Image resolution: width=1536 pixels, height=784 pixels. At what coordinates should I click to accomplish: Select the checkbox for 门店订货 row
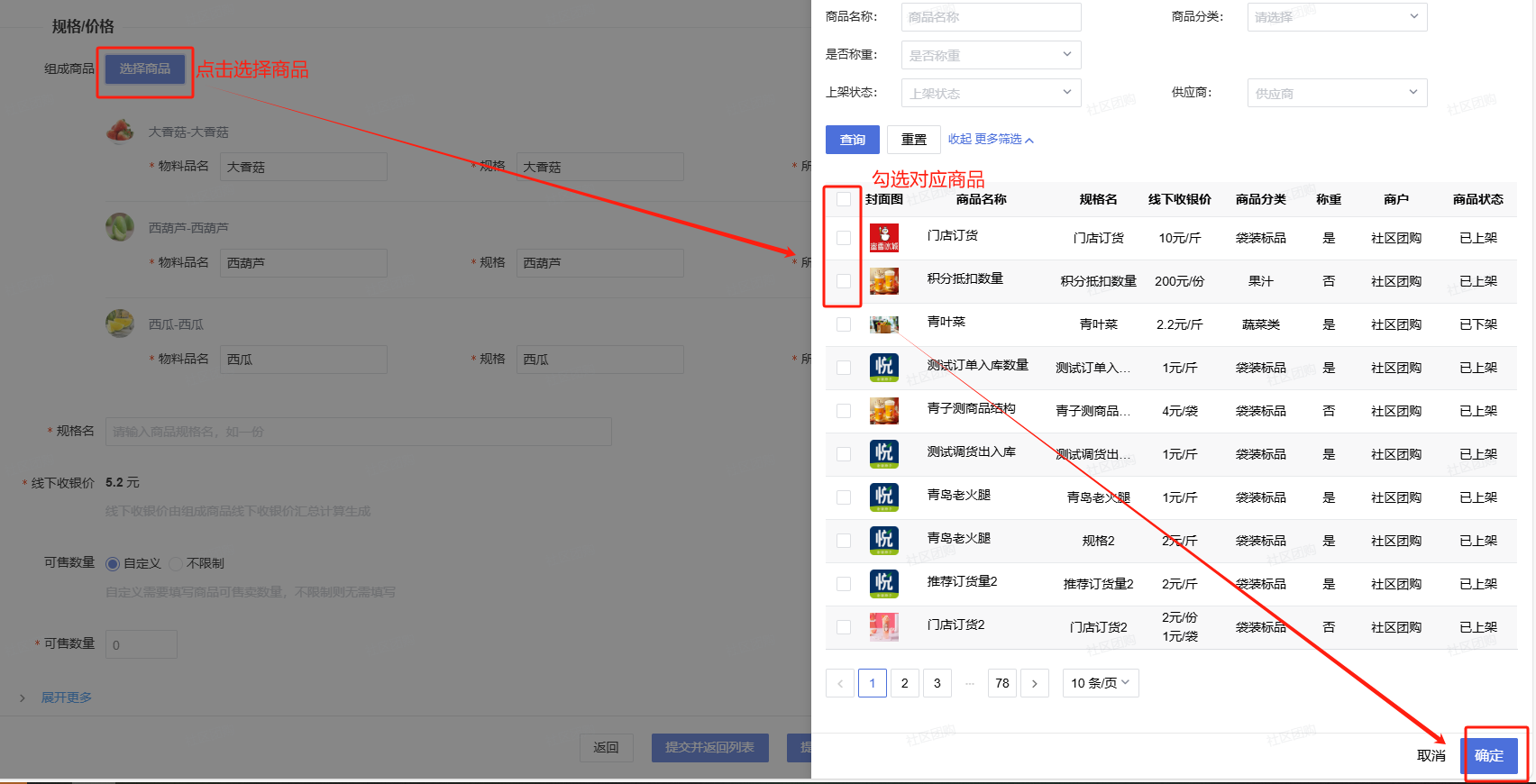point(844,238)
